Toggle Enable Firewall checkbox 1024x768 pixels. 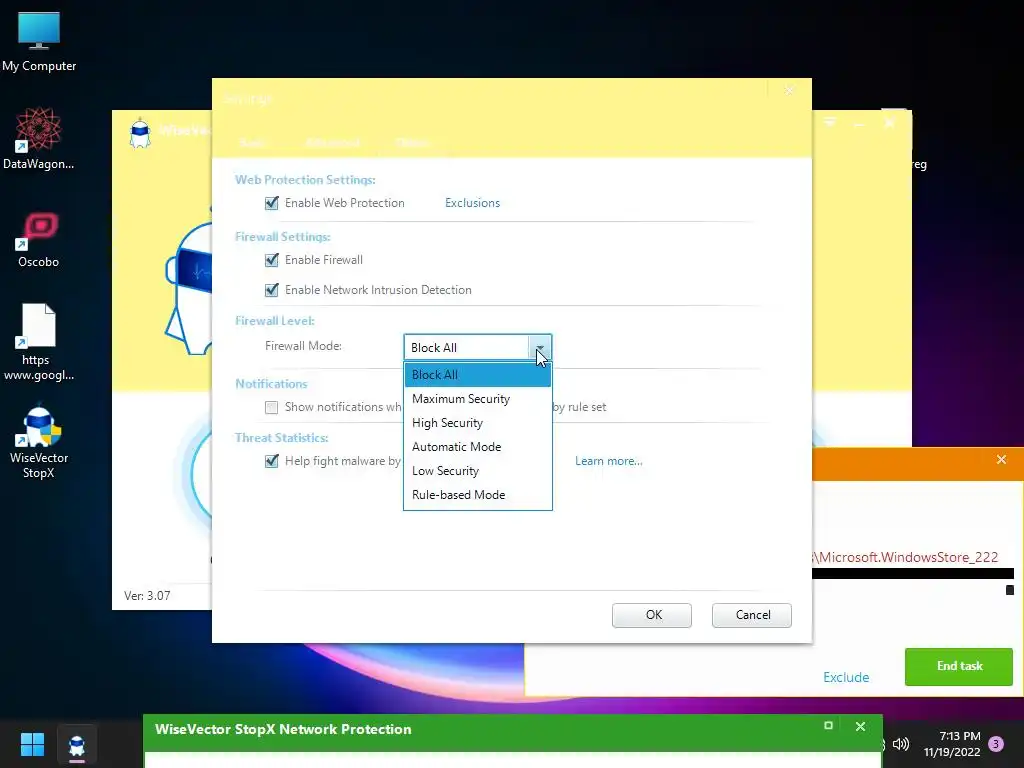(x=272, y=260)
